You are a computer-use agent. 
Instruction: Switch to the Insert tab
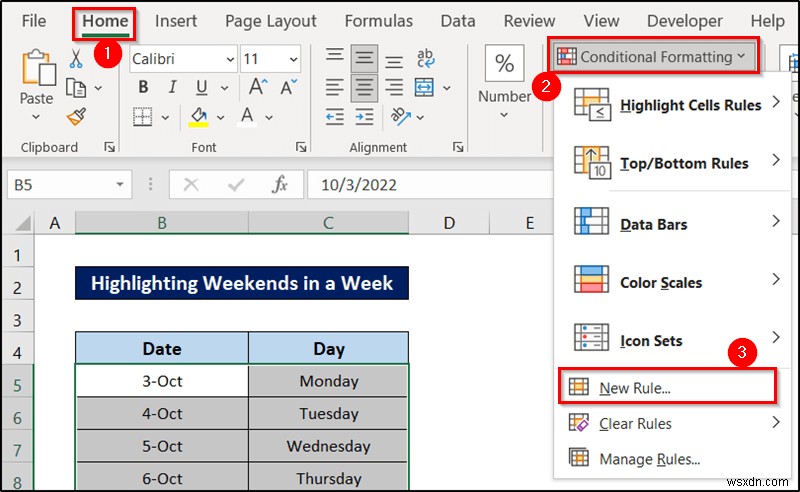176,21
